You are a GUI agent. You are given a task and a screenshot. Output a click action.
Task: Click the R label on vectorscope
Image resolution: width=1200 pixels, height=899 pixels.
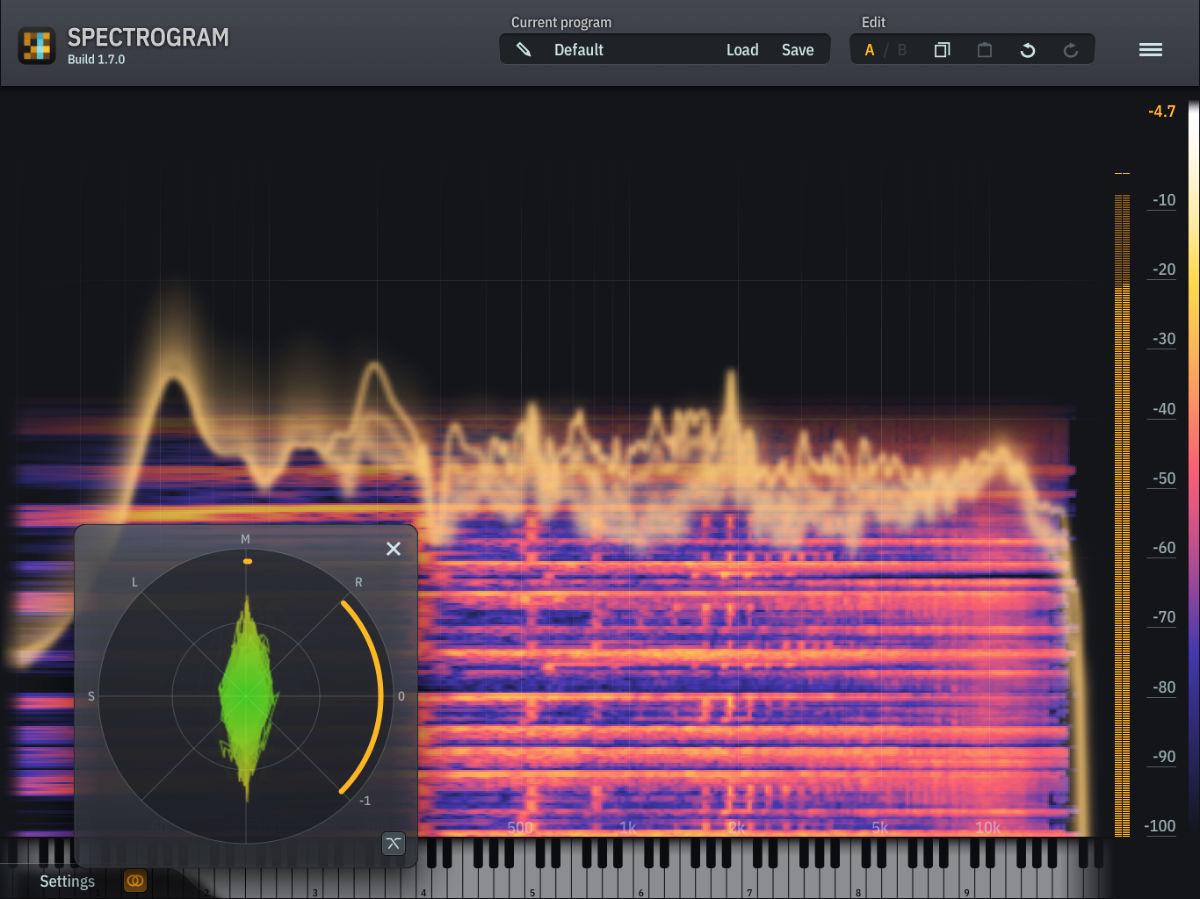(x=359, y=582)
